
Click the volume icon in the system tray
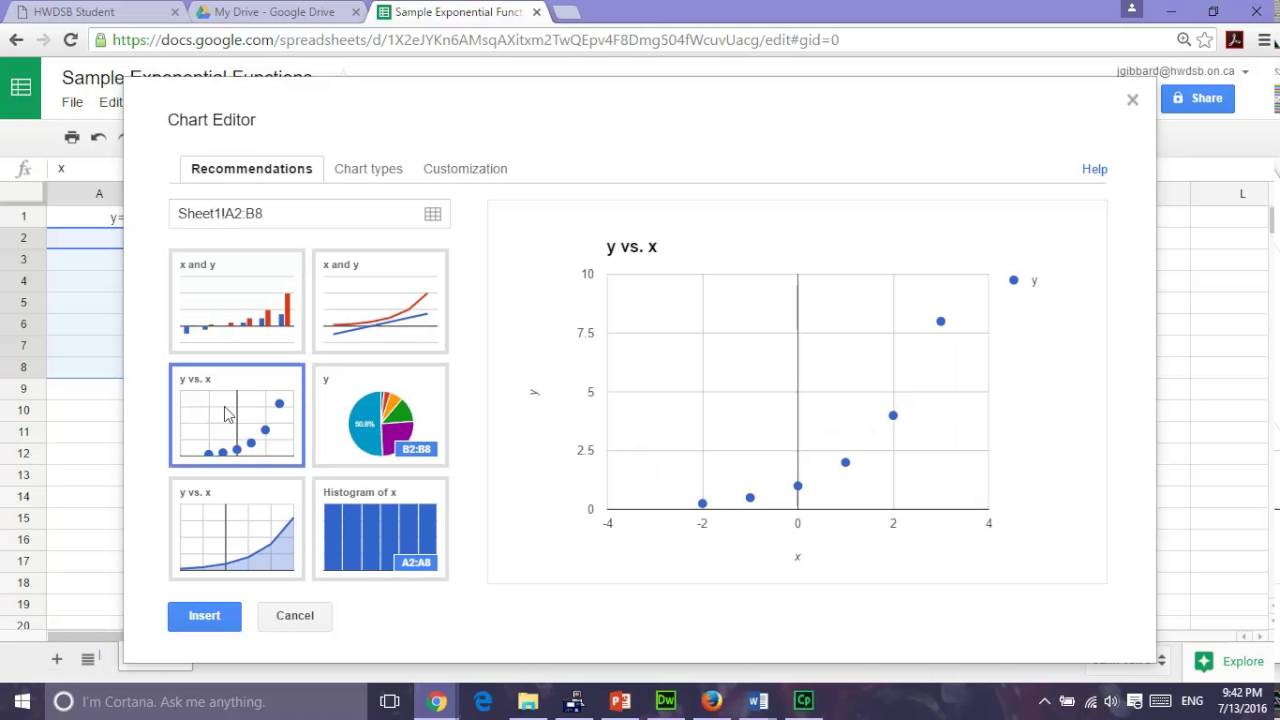pos(1111,701)
